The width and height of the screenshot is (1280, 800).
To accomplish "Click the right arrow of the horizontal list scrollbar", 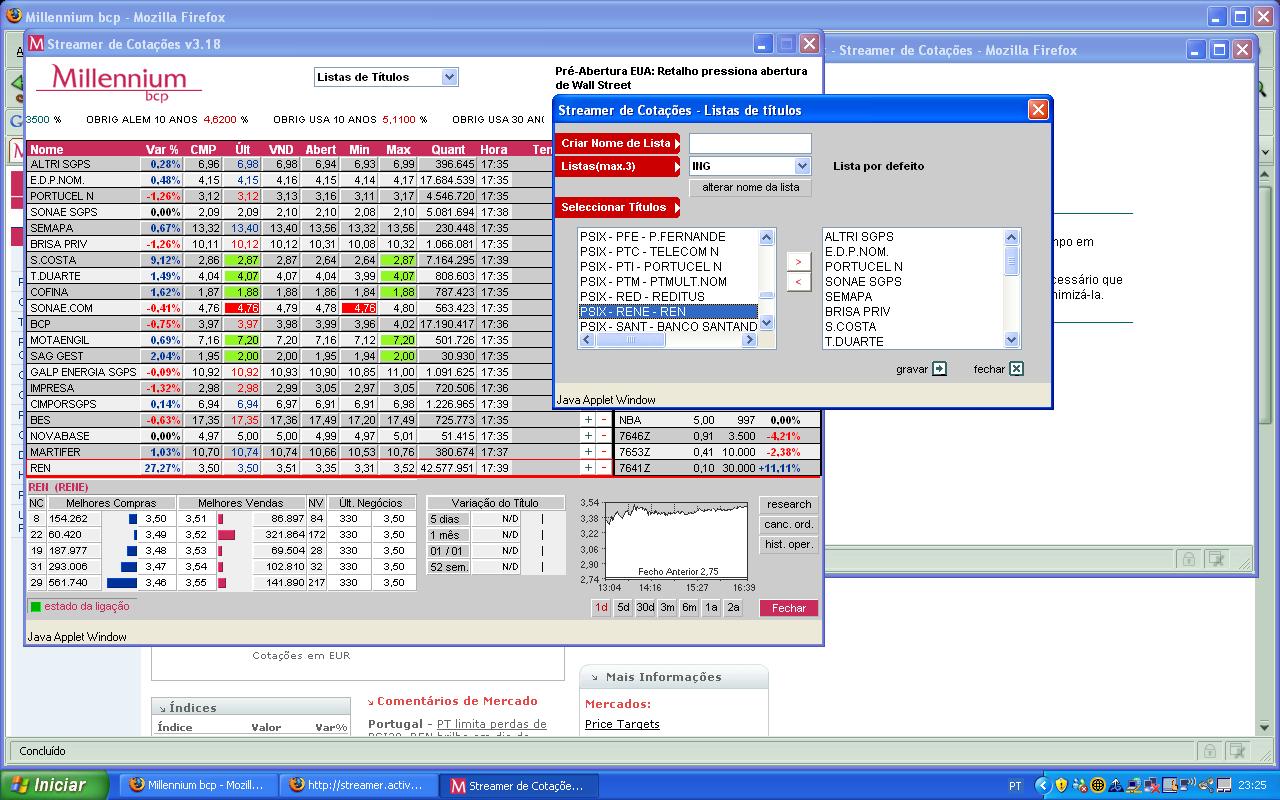I will [749, 340].
